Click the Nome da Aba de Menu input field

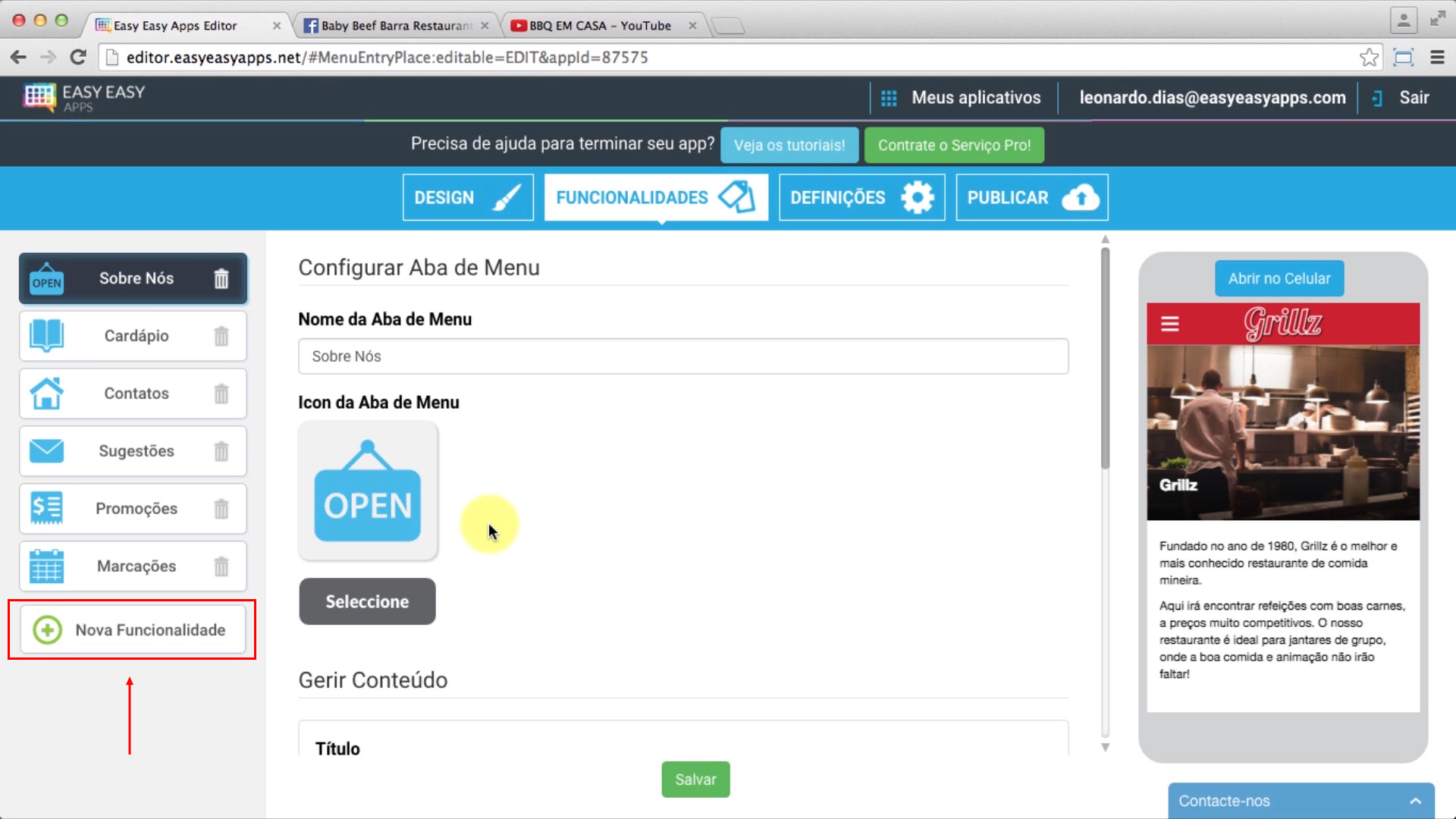(683, 356)
